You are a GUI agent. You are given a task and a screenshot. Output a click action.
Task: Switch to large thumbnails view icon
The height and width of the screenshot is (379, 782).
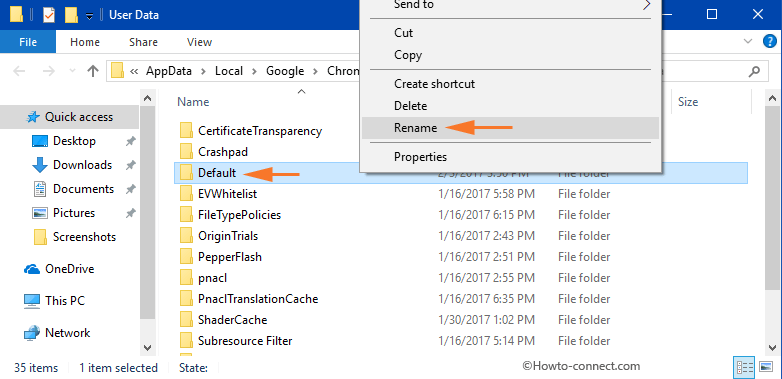766,368
